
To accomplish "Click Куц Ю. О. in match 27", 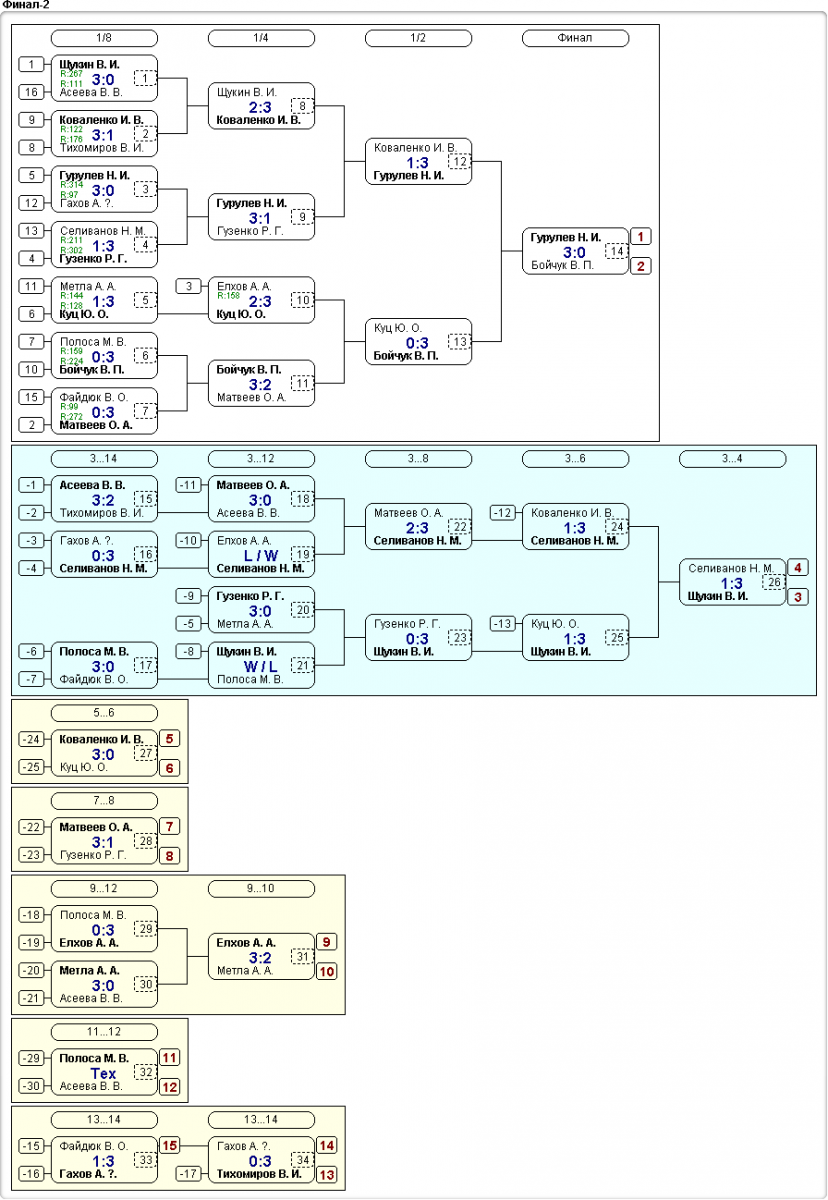I will coord(84,768).
